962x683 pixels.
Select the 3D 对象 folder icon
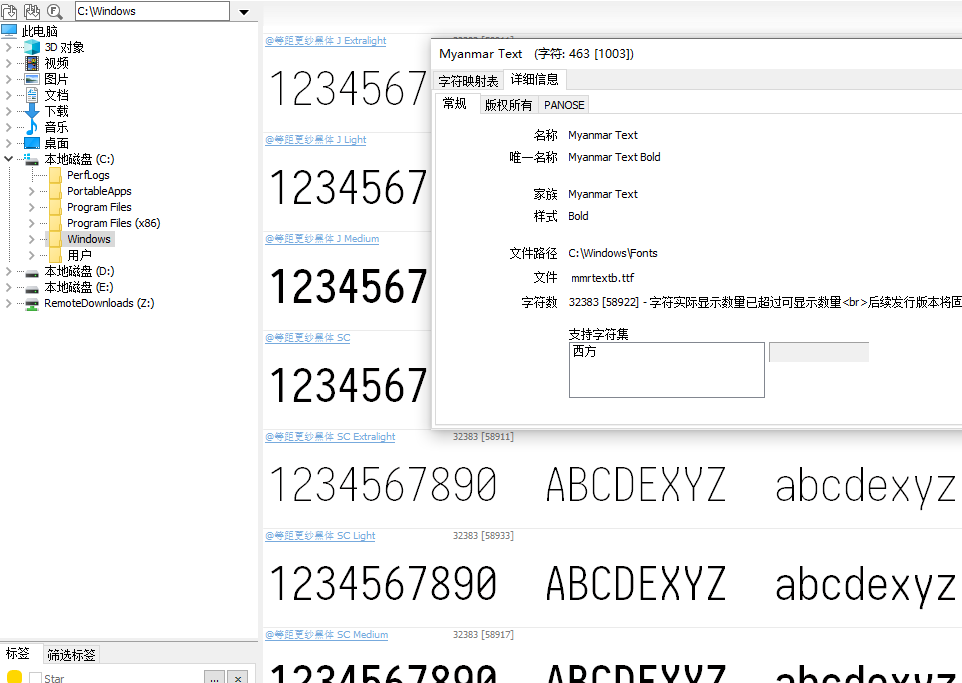32,47
